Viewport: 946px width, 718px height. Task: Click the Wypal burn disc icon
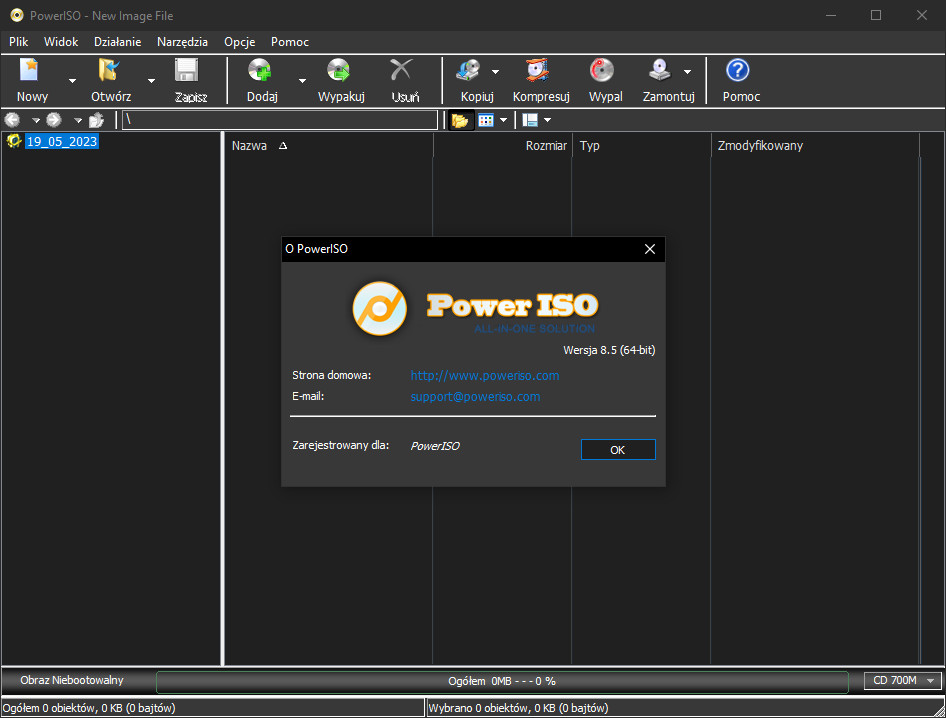602,71
